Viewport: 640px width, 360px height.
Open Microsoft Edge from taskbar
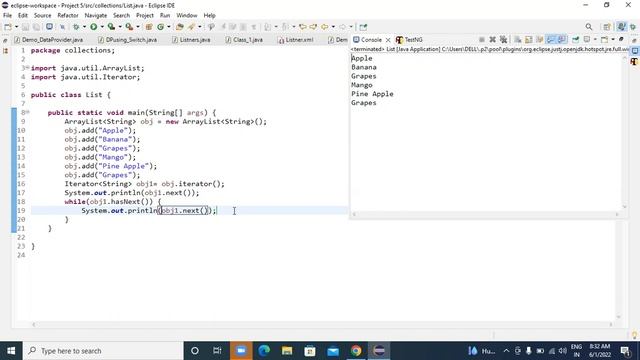pyautogui.click(x=264, y=351)
